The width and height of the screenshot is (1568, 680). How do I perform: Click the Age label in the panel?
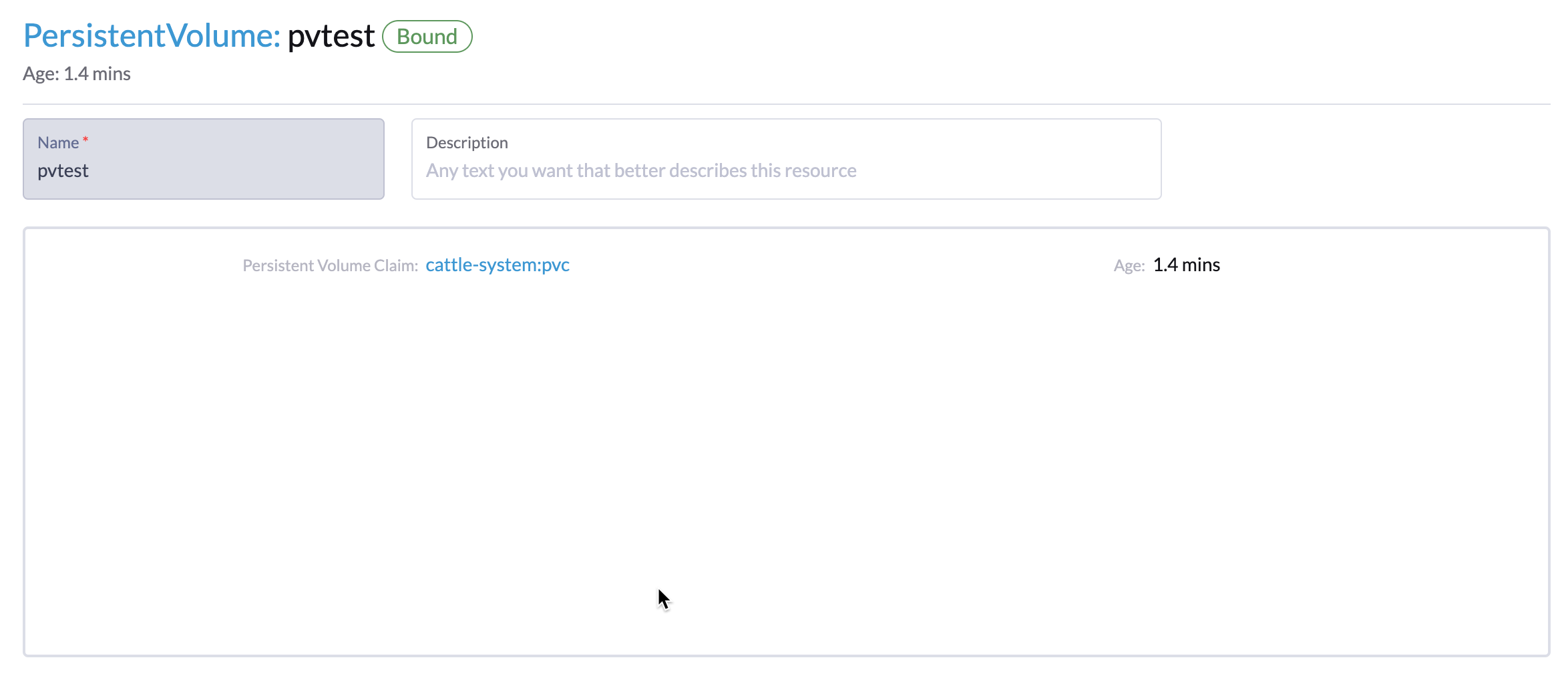coord(1127,265)
